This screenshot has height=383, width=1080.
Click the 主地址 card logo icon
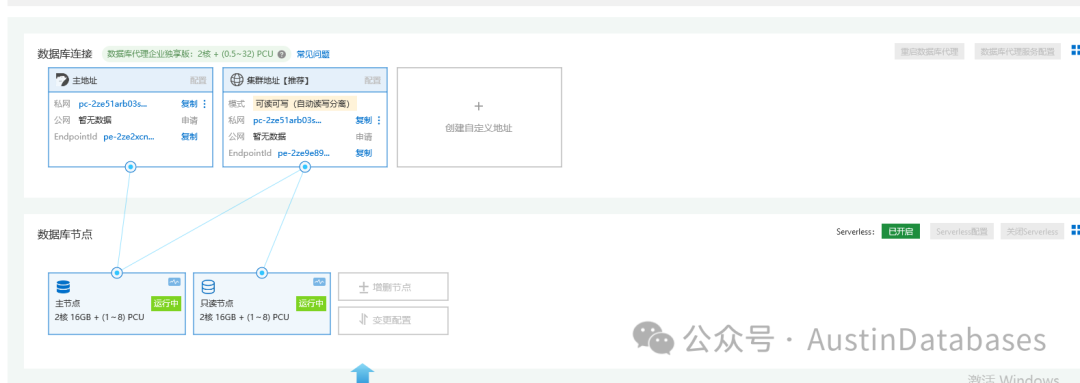(x=62, y=80)
